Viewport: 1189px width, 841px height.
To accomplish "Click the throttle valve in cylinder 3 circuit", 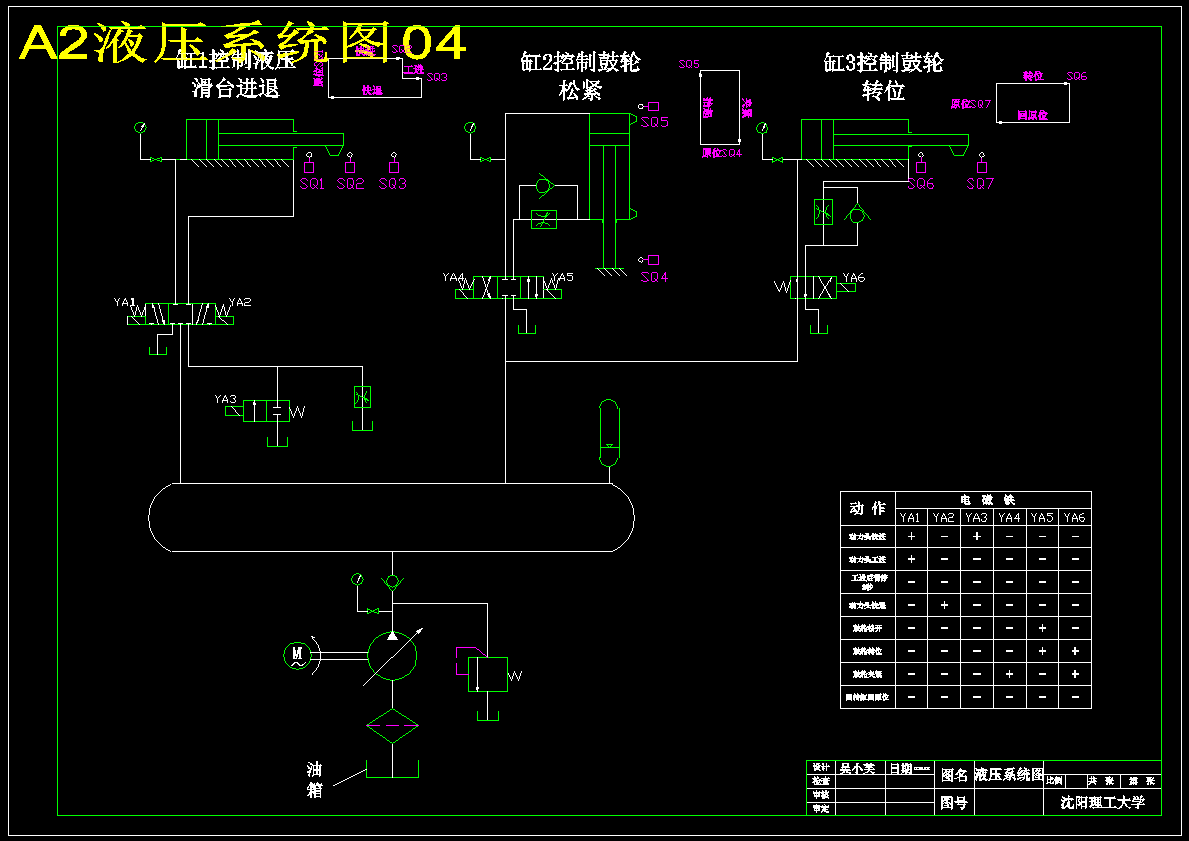I will (x=823, y=212).
